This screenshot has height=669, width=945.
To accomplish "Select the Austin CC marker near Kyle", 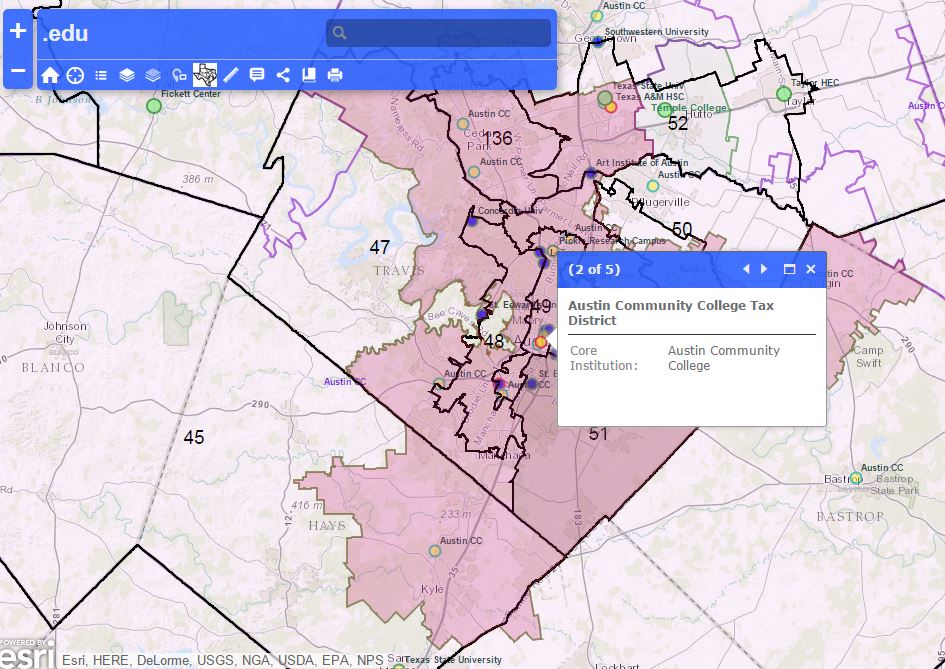I will 435,550.
